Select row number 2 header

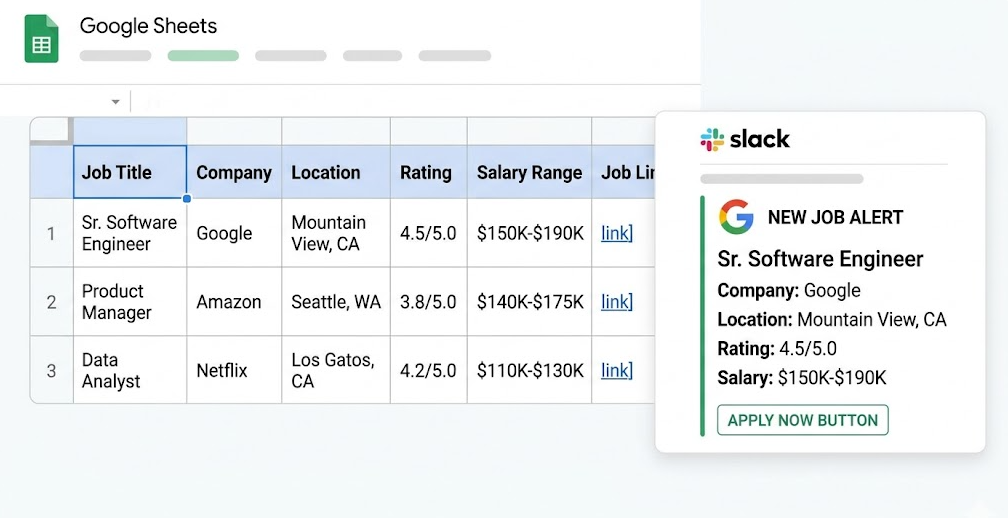(x=51, y=301)
